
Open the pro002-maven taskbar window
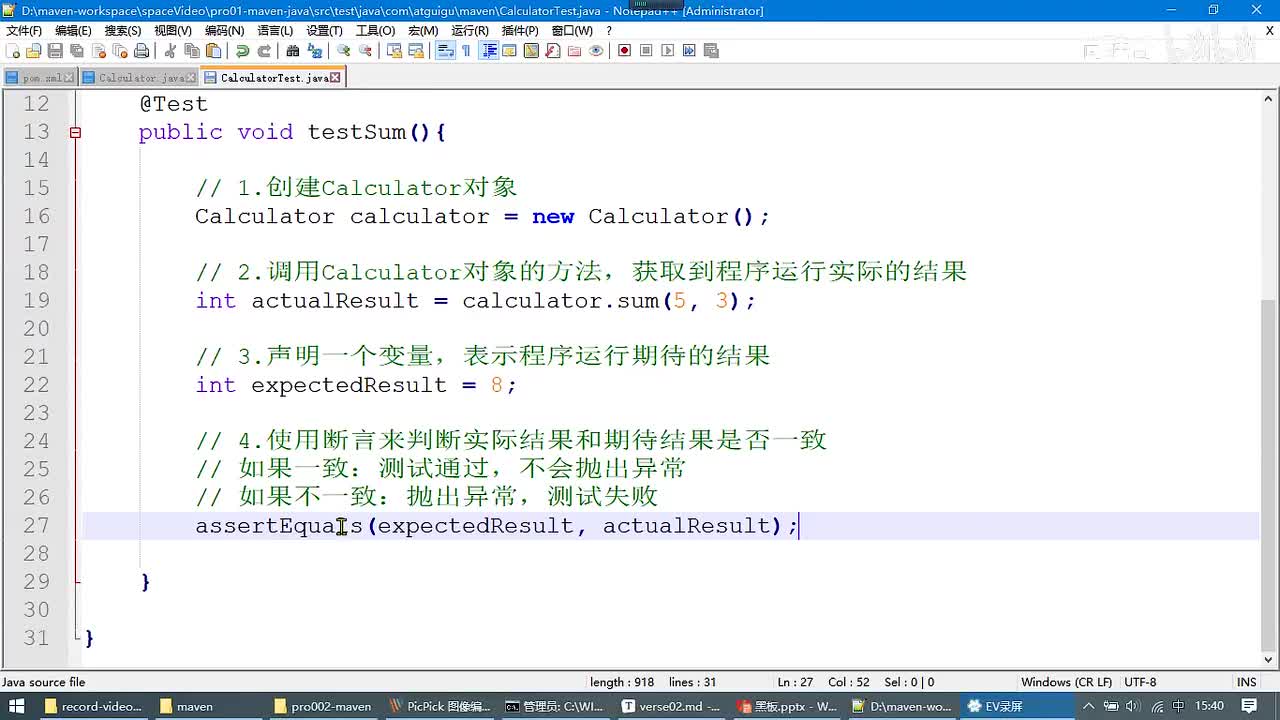pos(321,706)
